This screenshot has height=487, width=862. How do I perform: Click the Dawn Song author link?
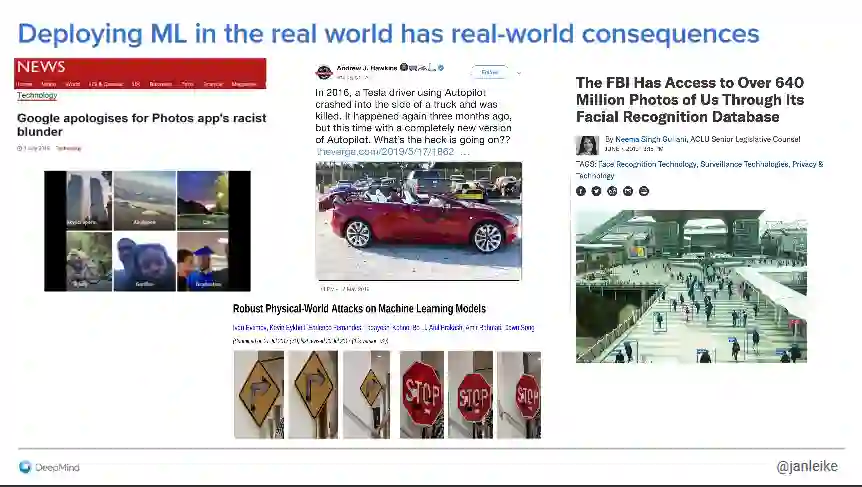coord(520,328)
